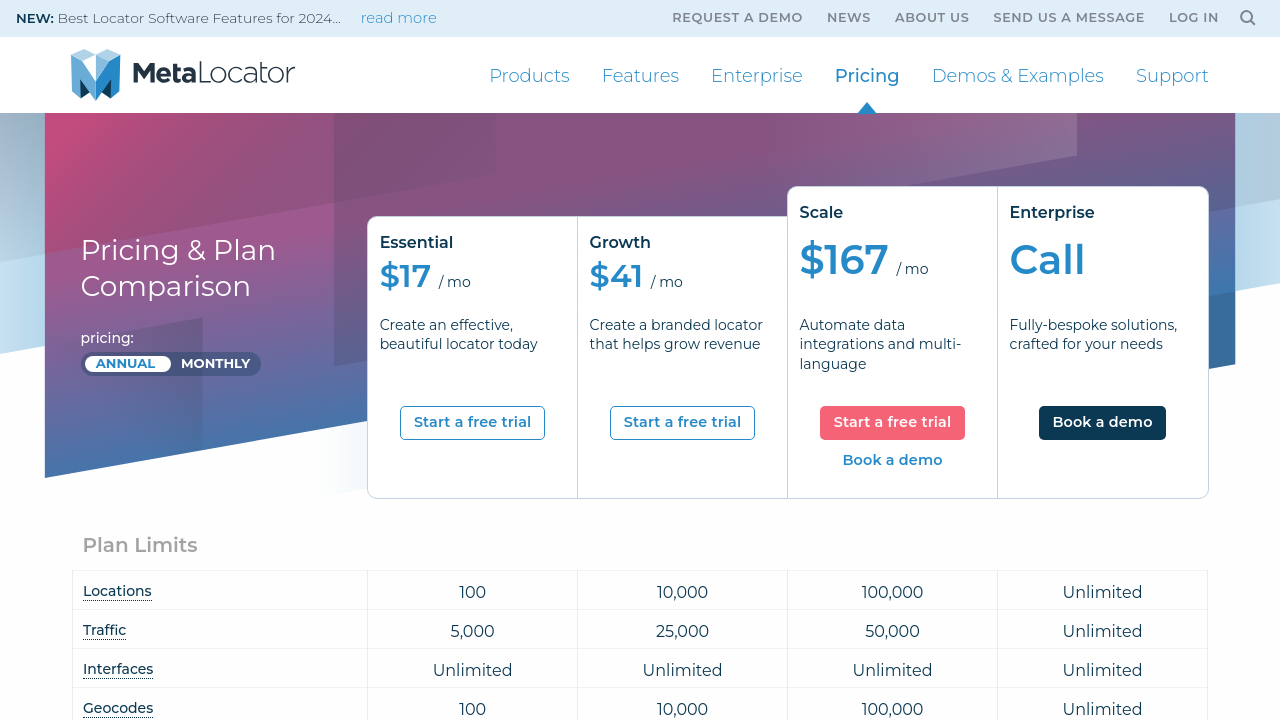Image resolution: width=1280 pixels, height=720 pixels.
Task: Click the MetaLocator logo
Action: (x=183, y=75)
